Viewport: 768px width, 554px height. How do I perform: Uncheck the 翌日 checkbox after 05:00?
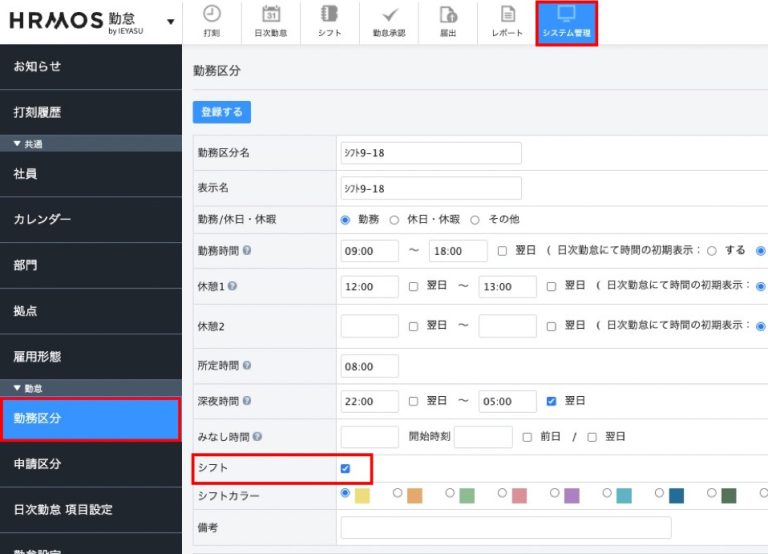coord(551,401)
